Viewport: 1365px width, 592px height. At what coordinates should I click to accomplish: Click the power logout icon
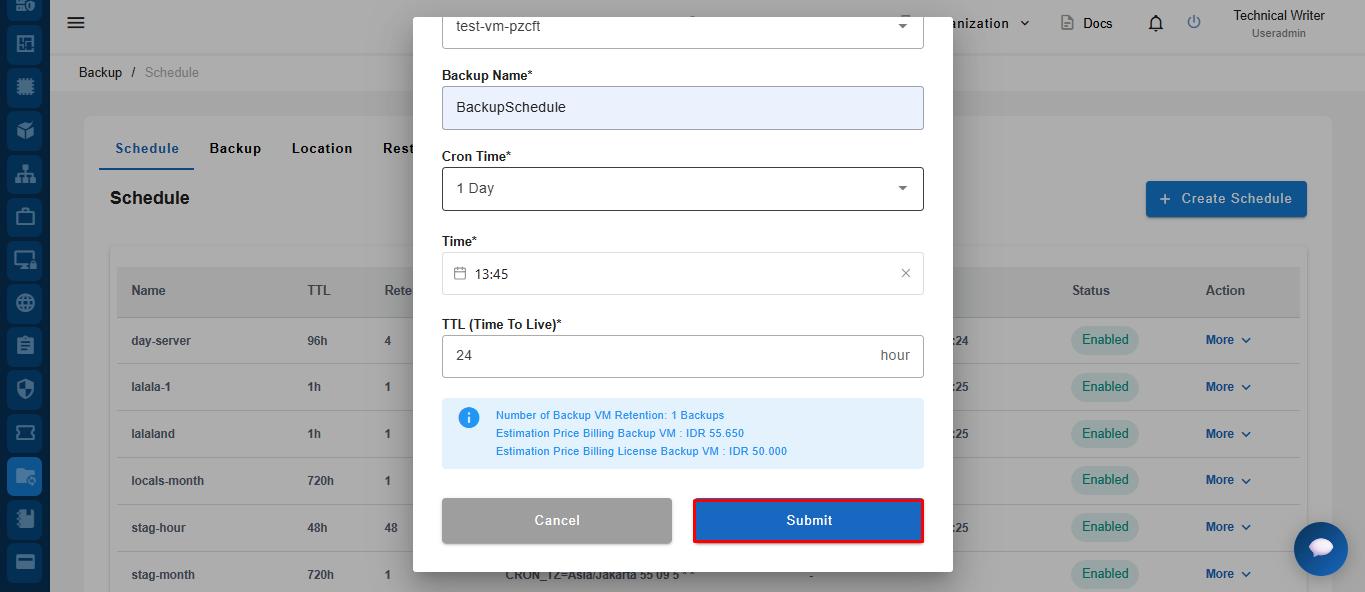[x=1194, y=22]
